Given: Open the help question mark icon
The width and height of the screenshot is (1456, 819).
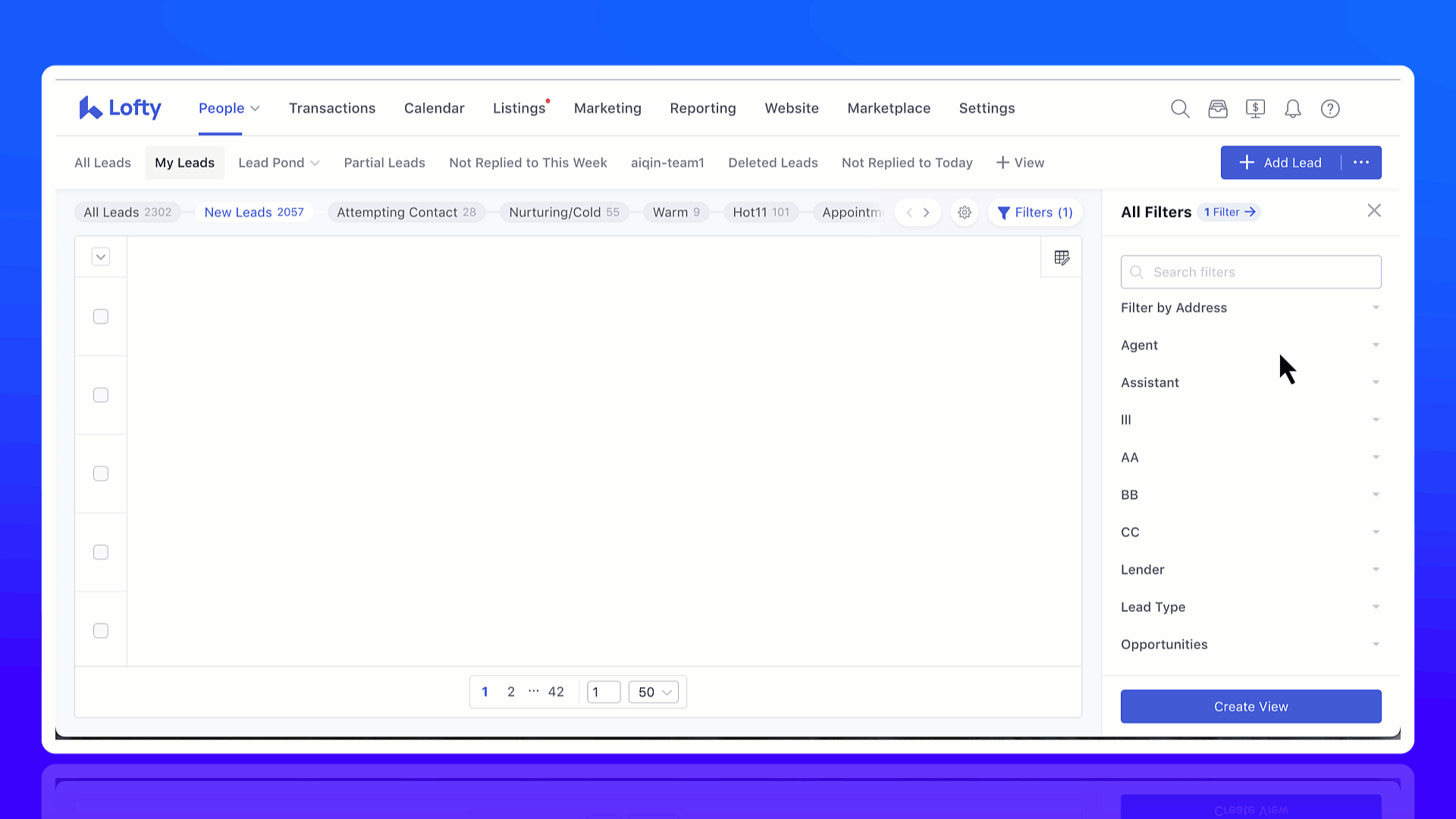Looking at the screenshot, I should (1330, 108).
